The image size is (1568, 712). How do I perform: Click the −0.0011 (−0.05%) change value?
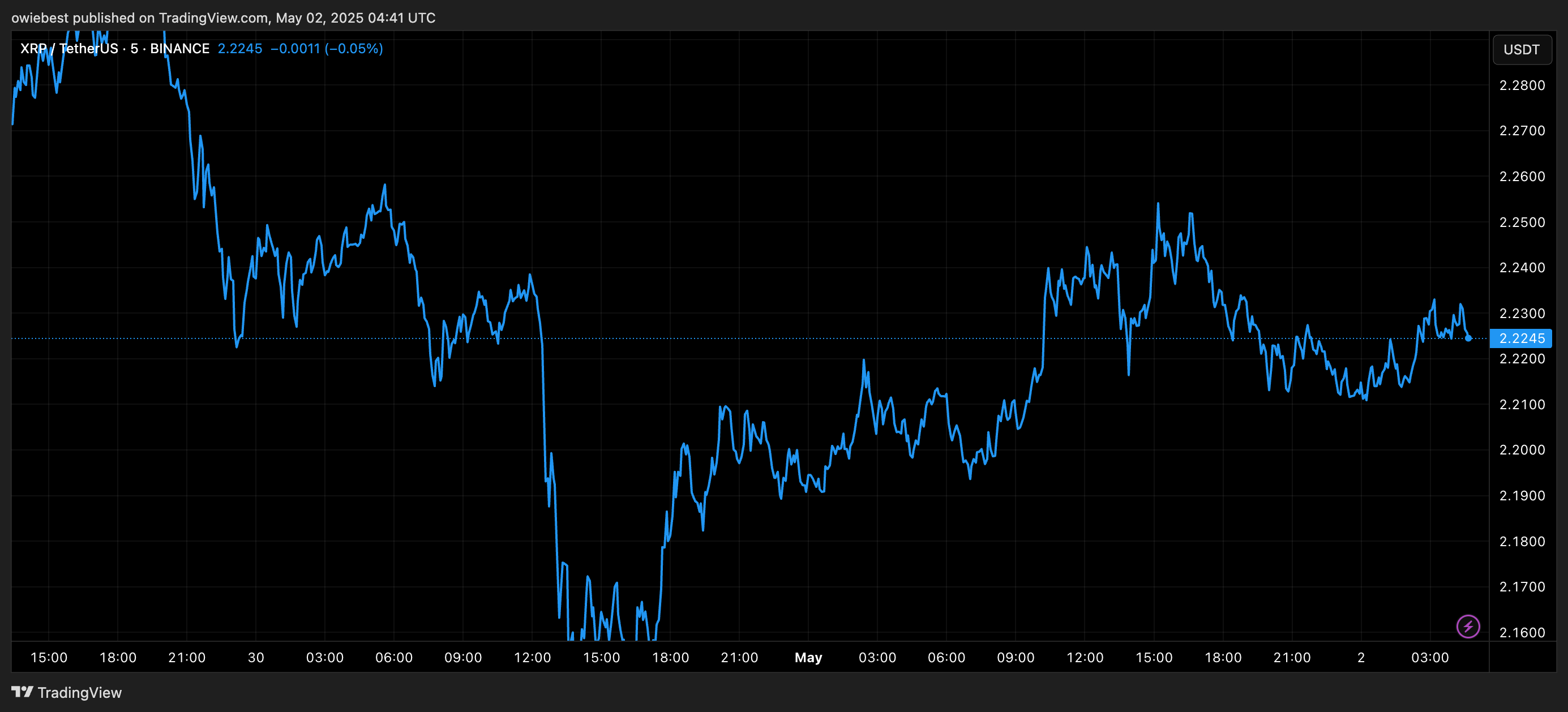[x=327, y=49]
